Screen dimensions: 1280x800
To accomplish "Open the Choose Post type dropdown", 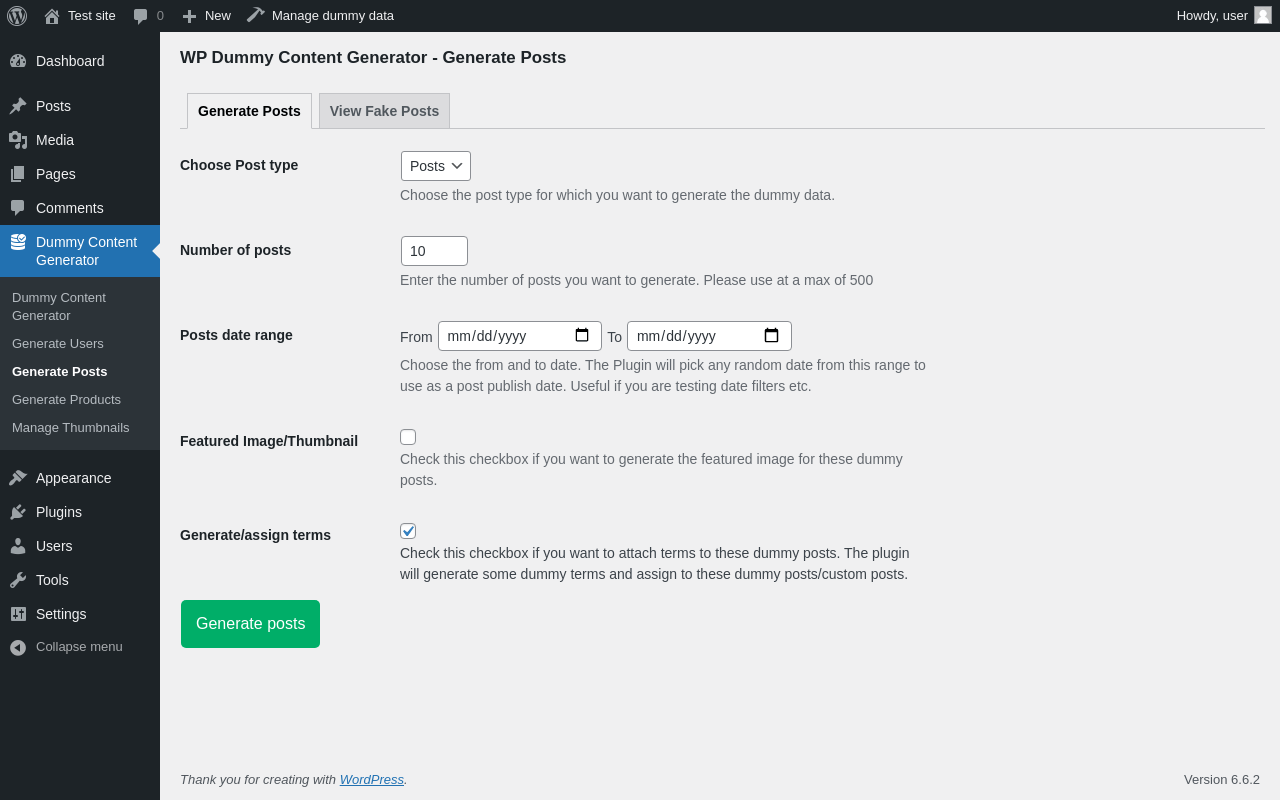I will pyautogui.click(x=436, y=166).
